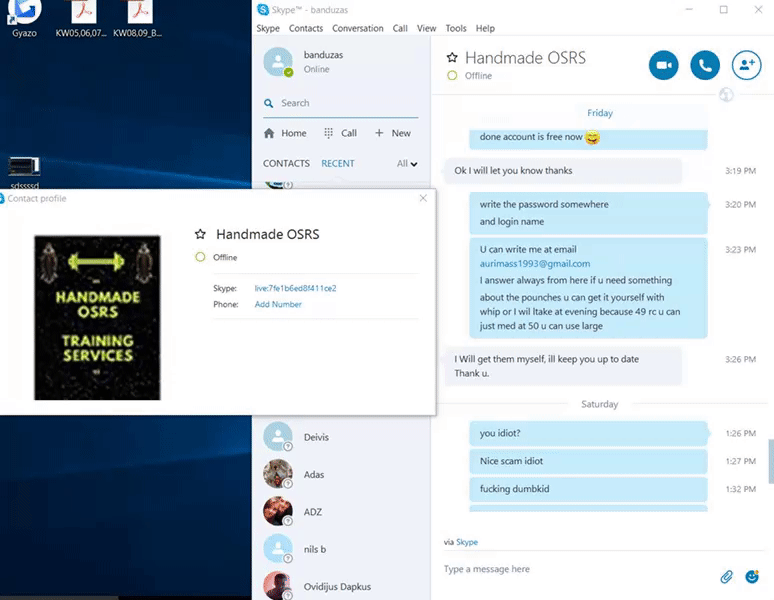
Task: Click Deivis avatar icon
Action: pos(278,436)
